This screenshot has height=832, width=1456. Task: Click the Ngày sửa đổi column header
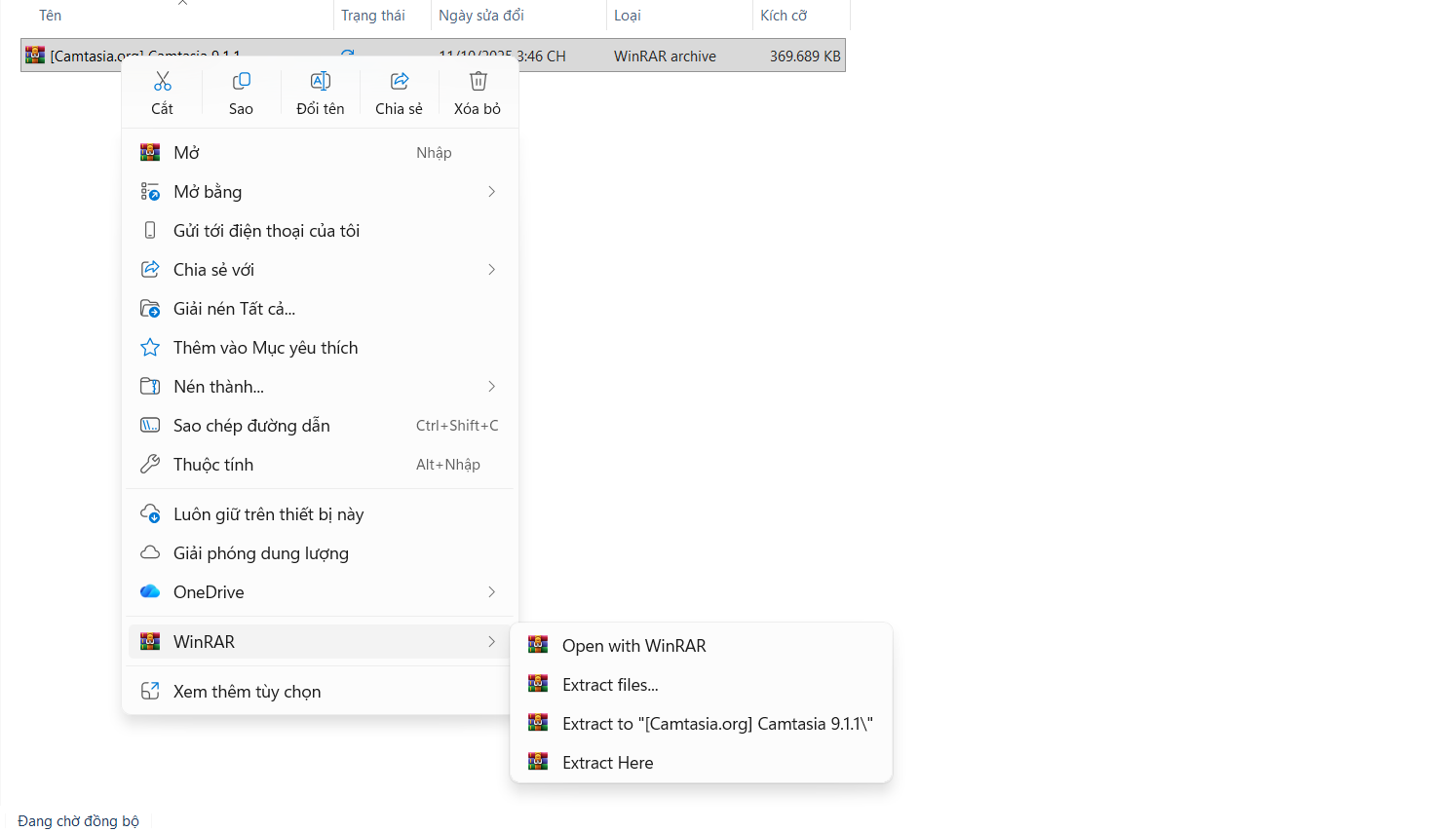(x=481, y=16)
